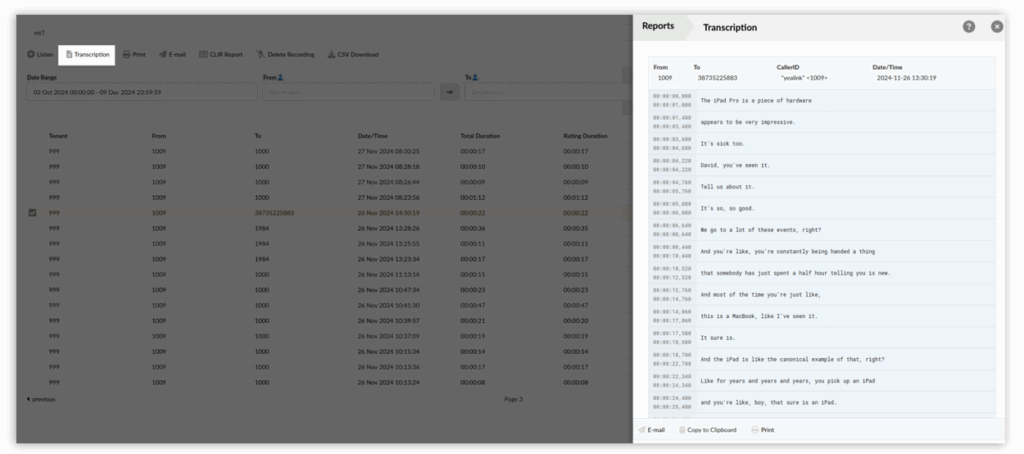Image resolution: width=1024 pixels, height=454 pixels.
Task: Click E-mail in the recordings toolbar
Action: click(172, 55)
